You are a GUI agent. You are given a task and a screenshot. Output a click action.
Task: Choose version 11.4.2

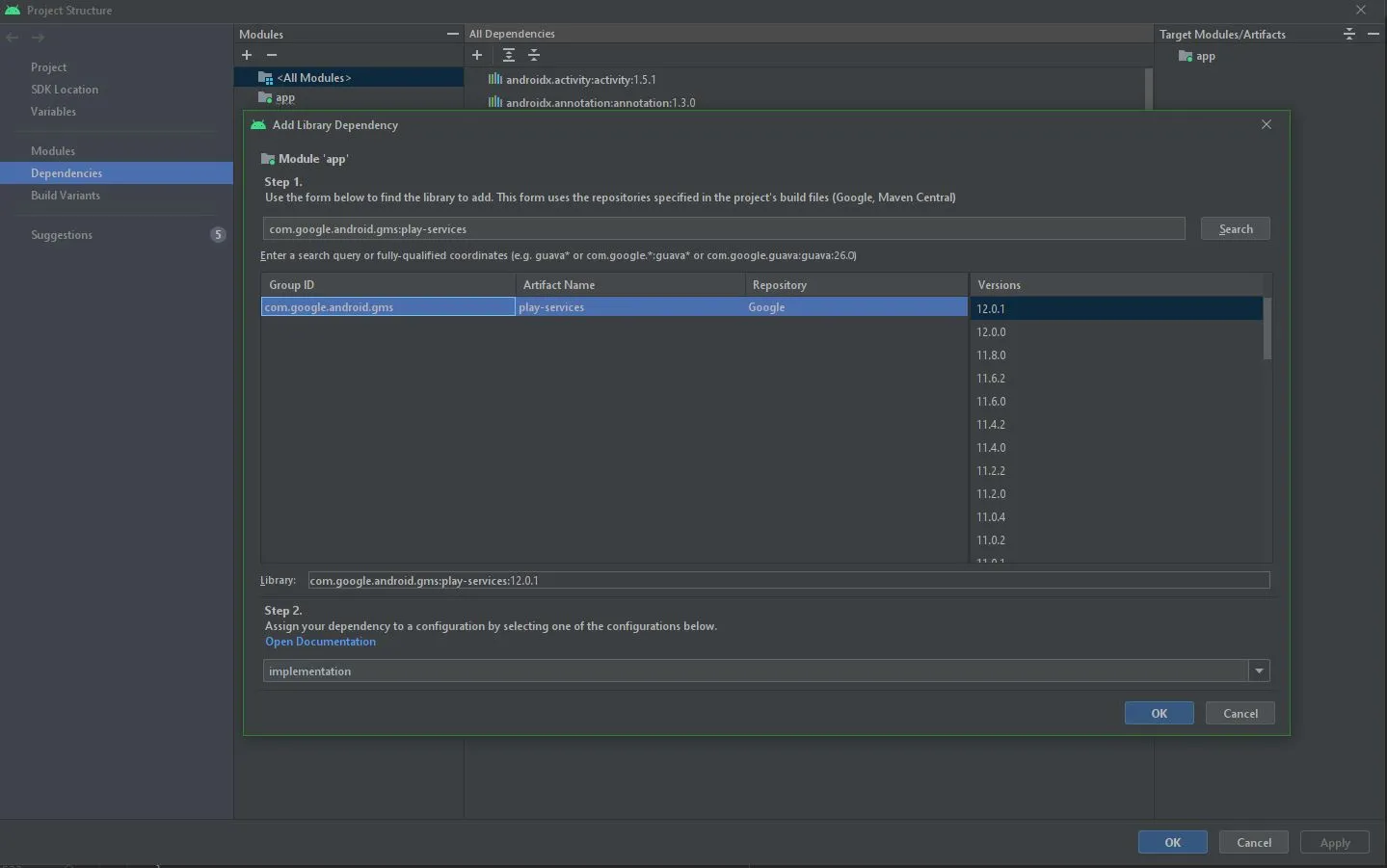[x=1117, y=425]
